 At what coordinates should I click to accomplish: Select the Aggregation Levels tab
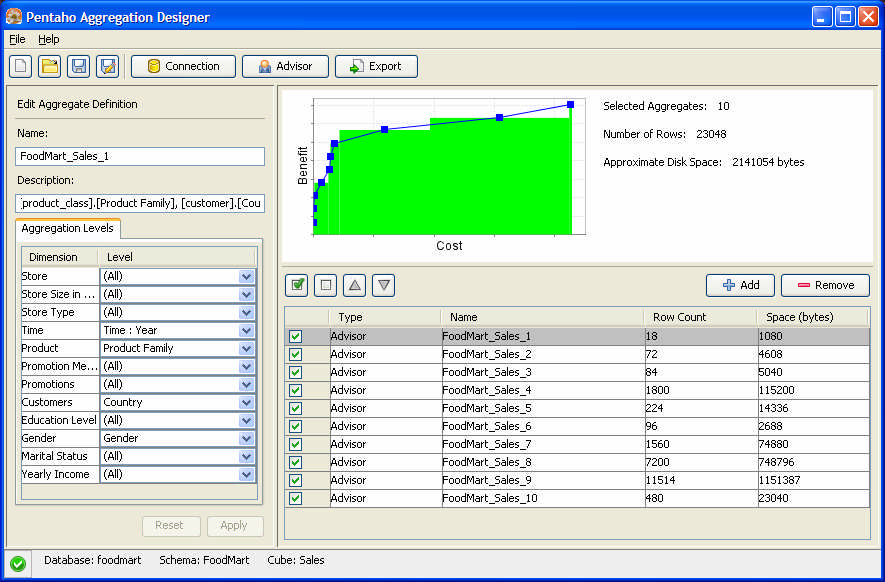coord(68,228)
